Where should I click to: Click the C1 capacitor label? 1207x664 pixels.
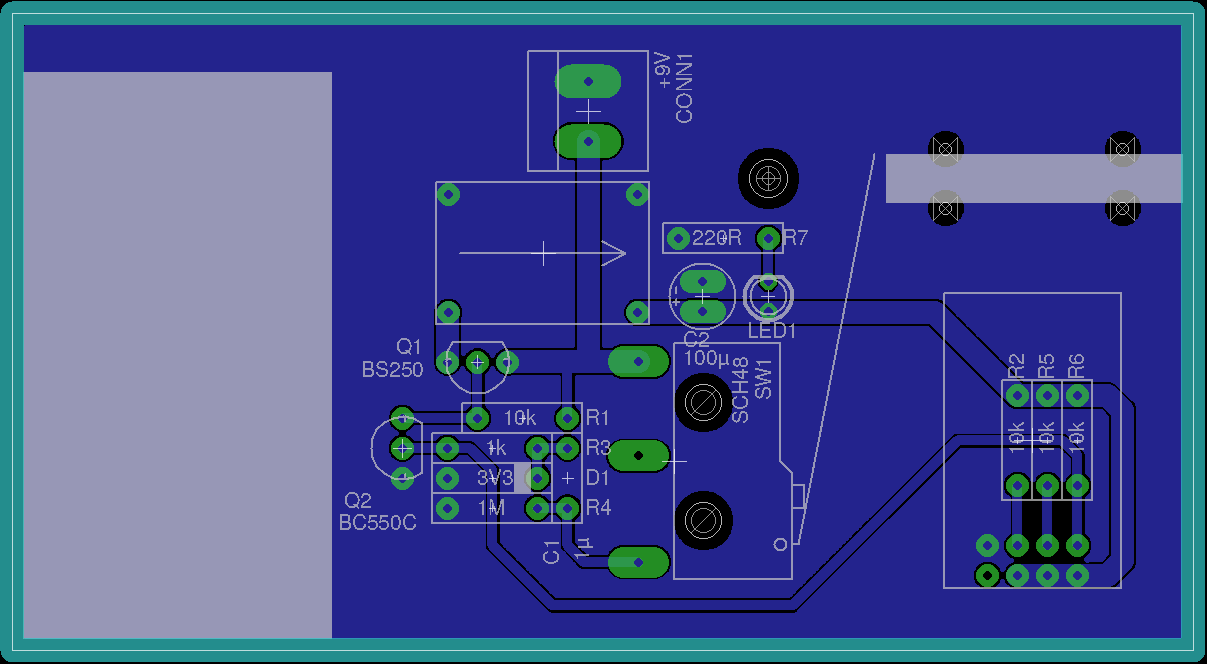pos(551,551)
